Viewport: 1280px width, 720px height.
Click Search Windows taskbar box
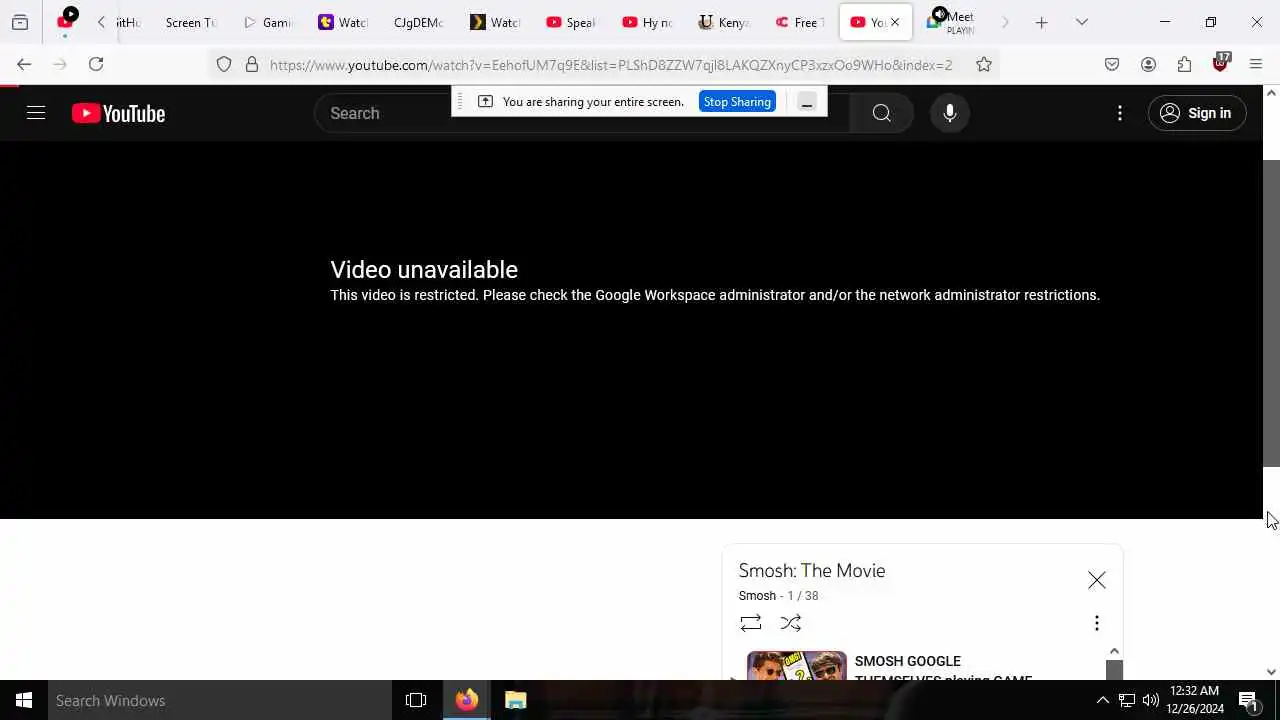[x=220, y=700]
